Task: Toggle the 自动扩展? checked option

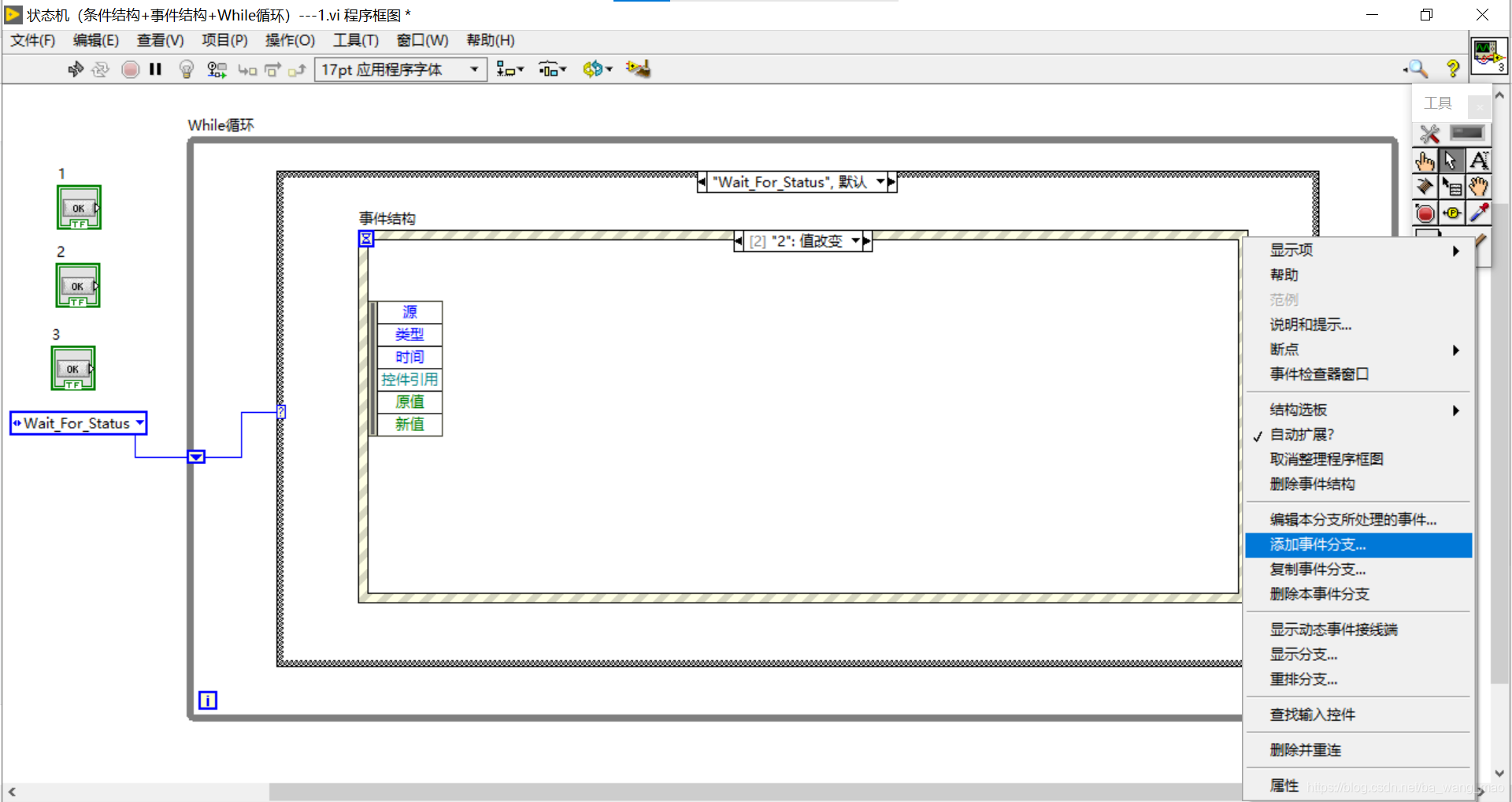Action: [1358, 435]
